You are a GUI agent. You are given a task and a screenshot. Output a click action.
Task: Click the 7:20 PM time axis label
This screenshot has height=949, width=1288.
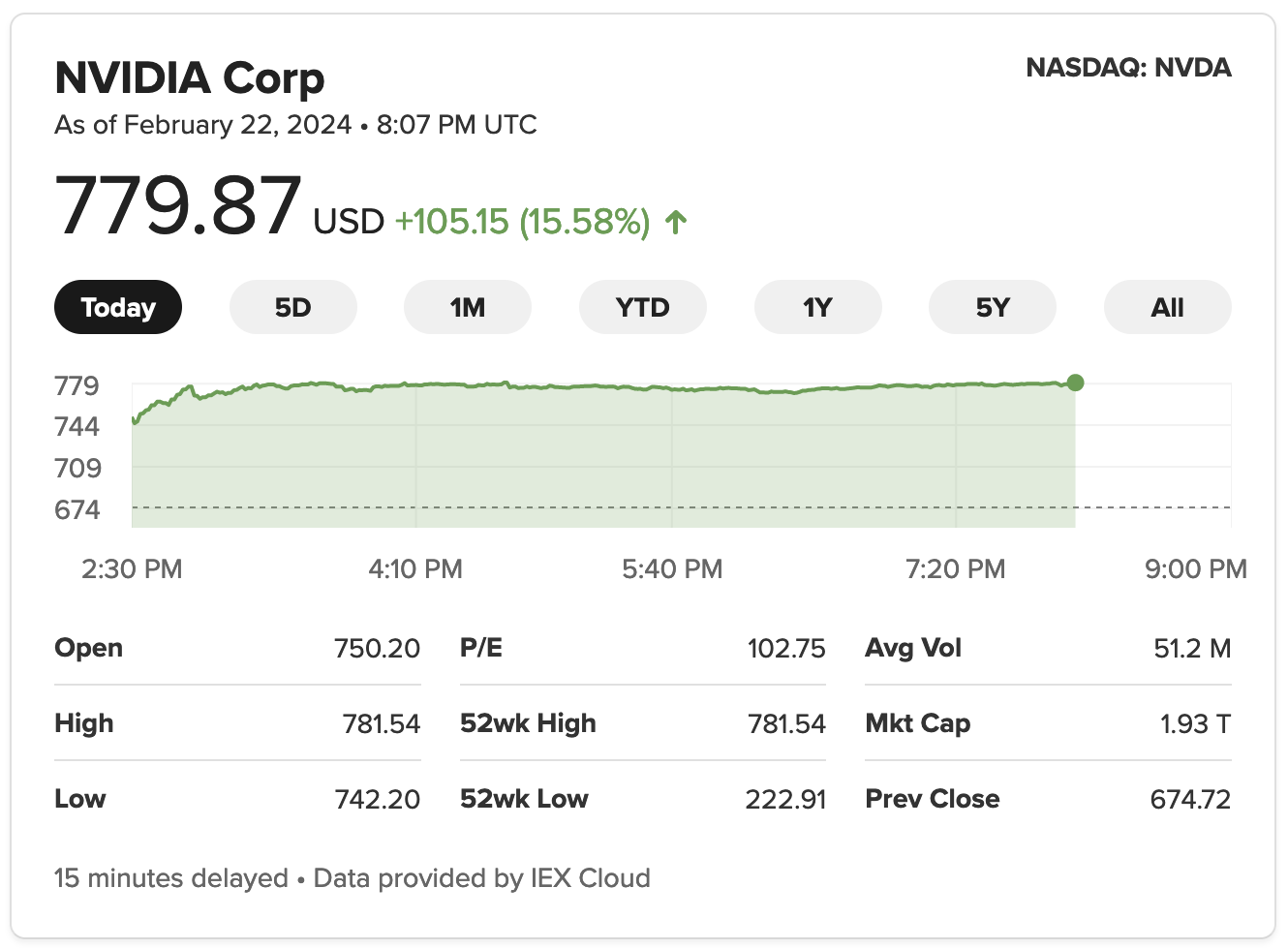(955, 568)
